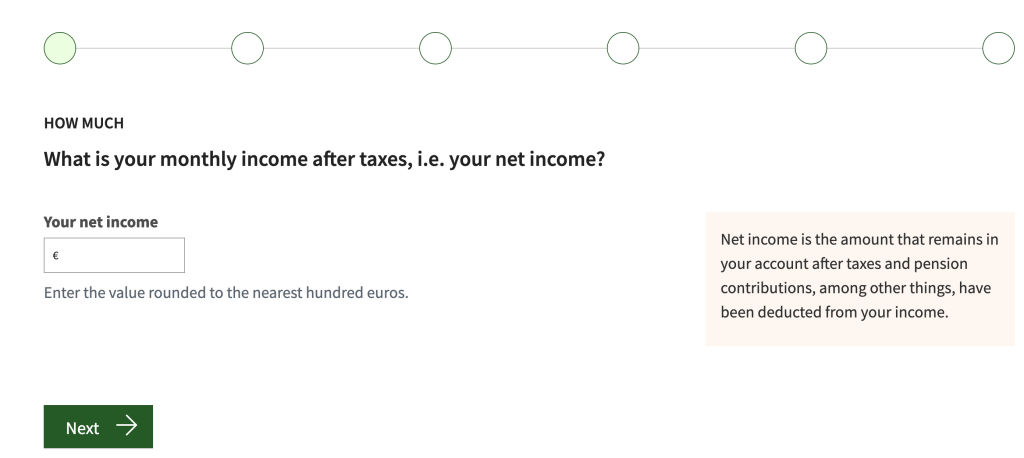The height and width of the screenshot is (458, 1024).
Task: Click the first highlighted progress step circle
Action: pyautogui.click(x=60, y=48)
